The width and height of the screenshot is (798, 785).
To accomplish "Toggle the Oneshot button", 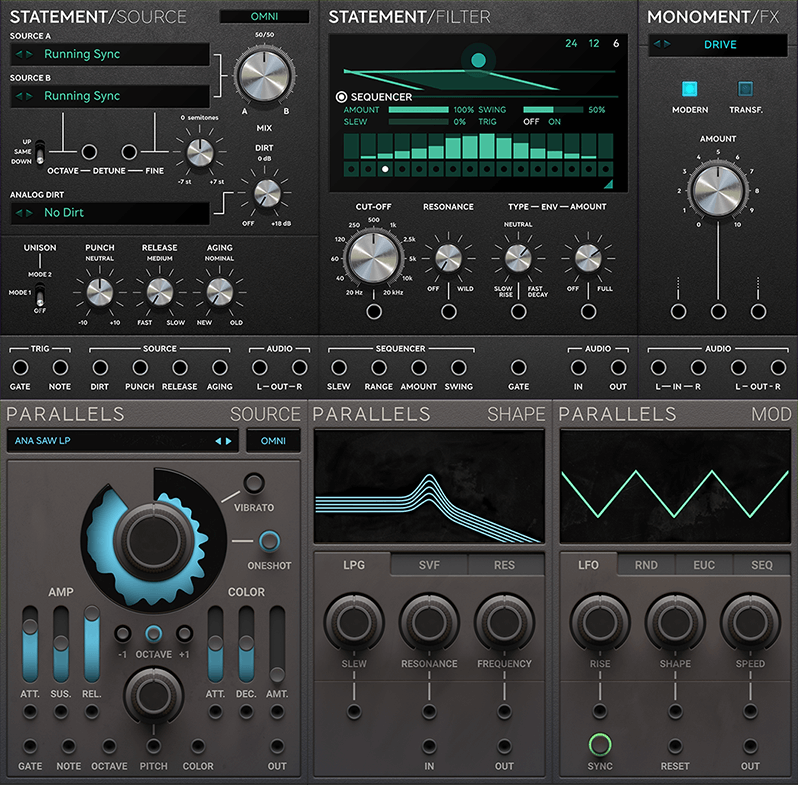I will 268,541.
